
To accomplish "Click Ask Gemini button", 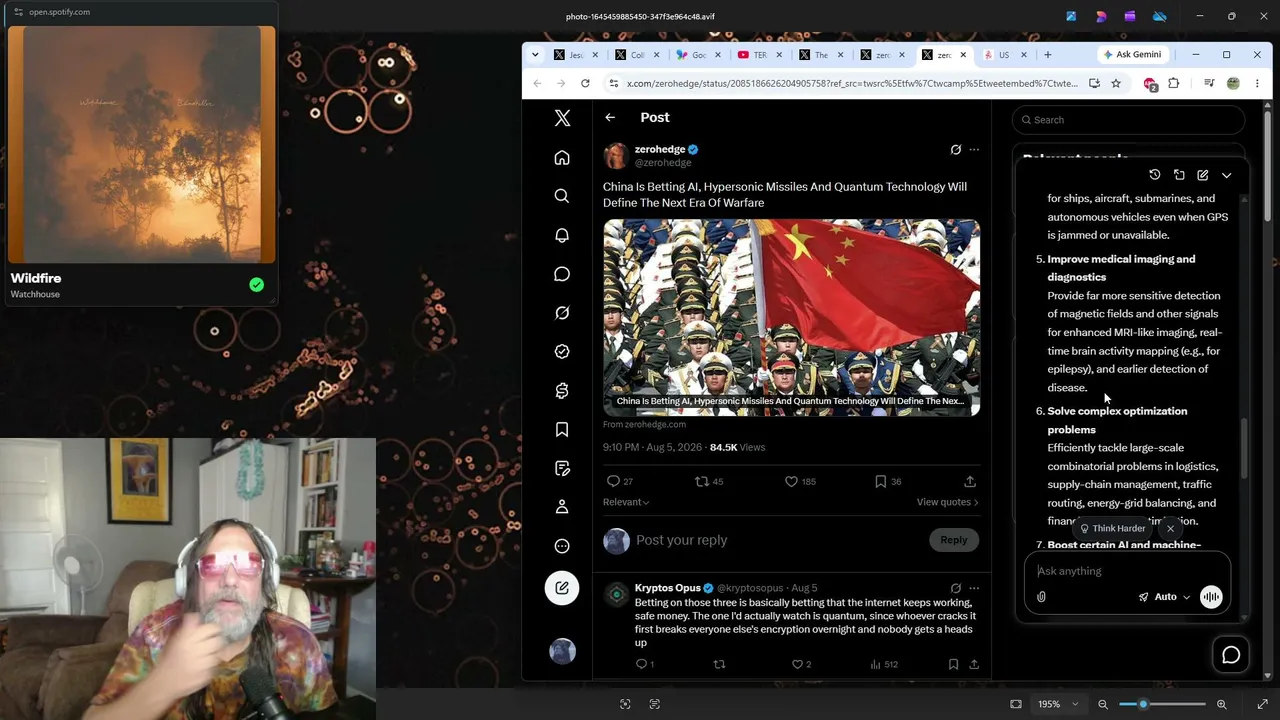I will 1132,55.
